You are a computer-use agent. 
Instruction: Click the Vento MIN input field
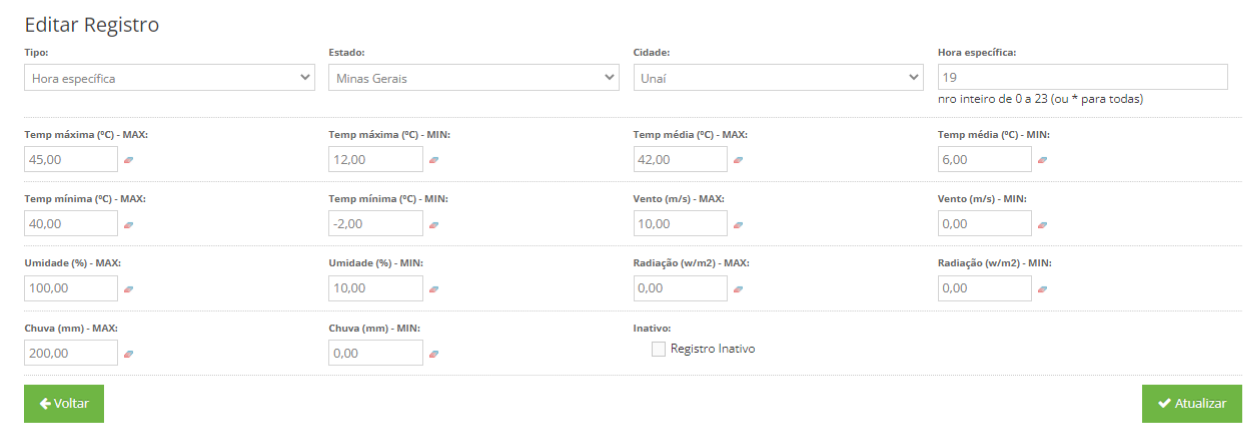[x=984, y=224]
